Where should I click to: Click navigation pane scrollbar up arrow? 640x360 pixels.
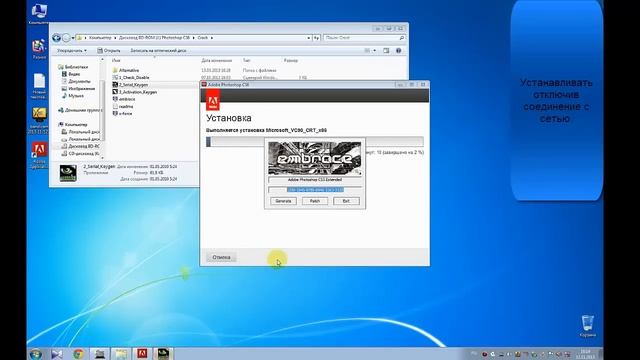point(102,60)
